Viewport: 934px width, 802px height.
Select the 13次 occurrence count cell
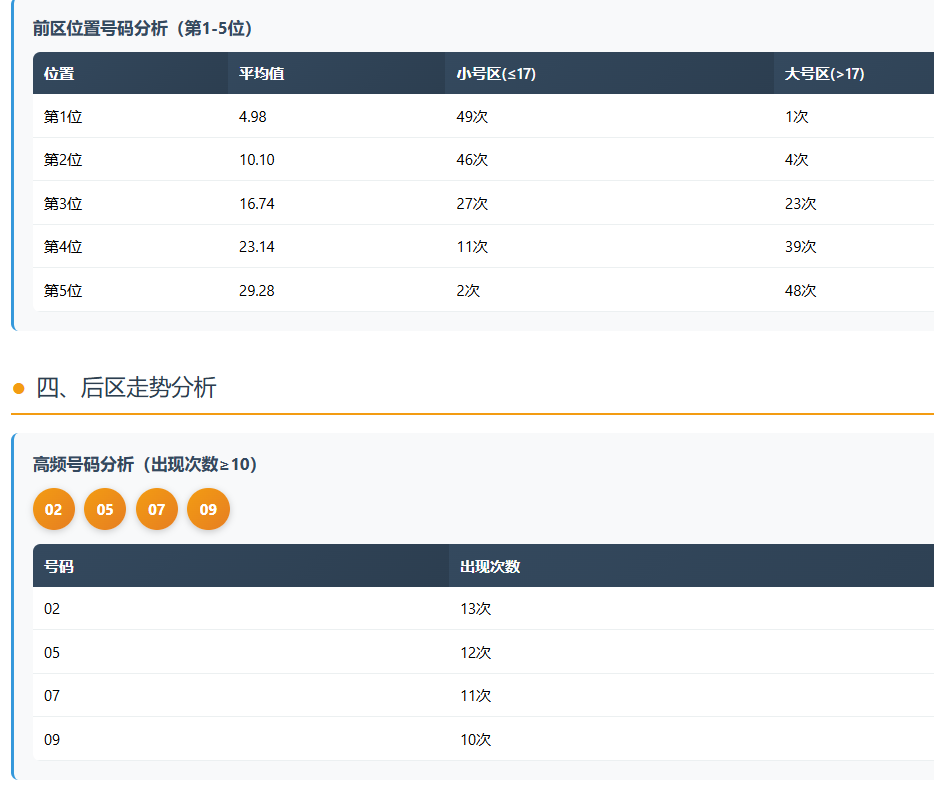tap(475, 609)
